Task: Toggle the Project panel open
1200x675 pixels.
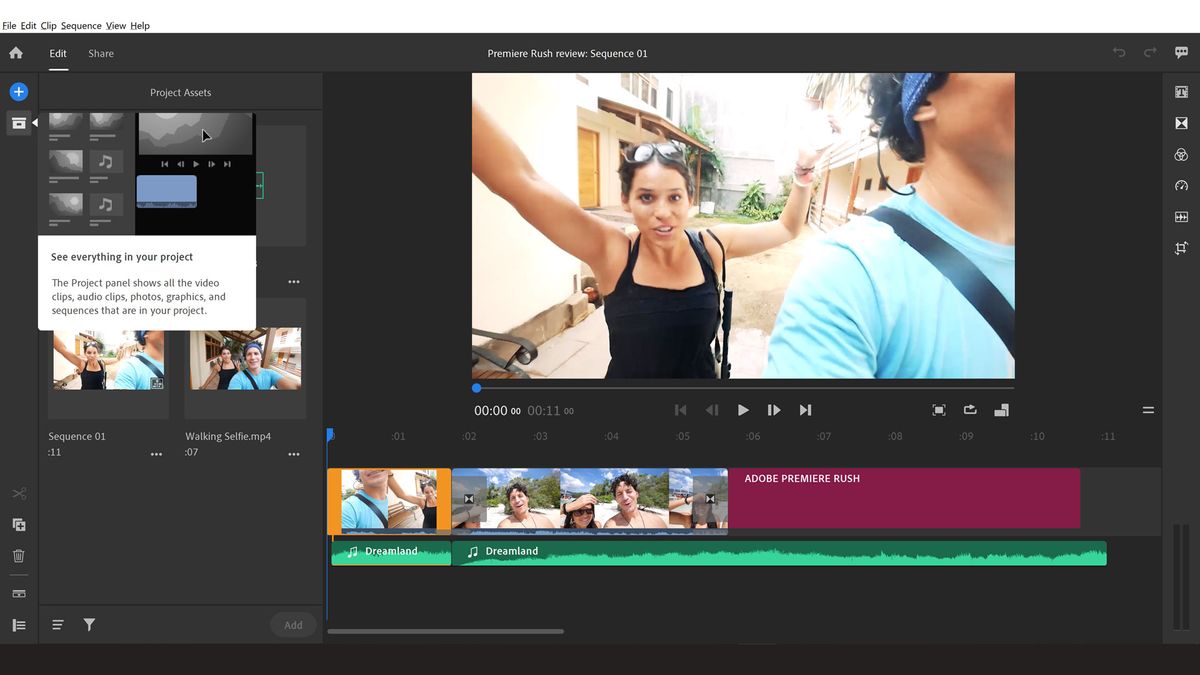Action: point(18,122)
